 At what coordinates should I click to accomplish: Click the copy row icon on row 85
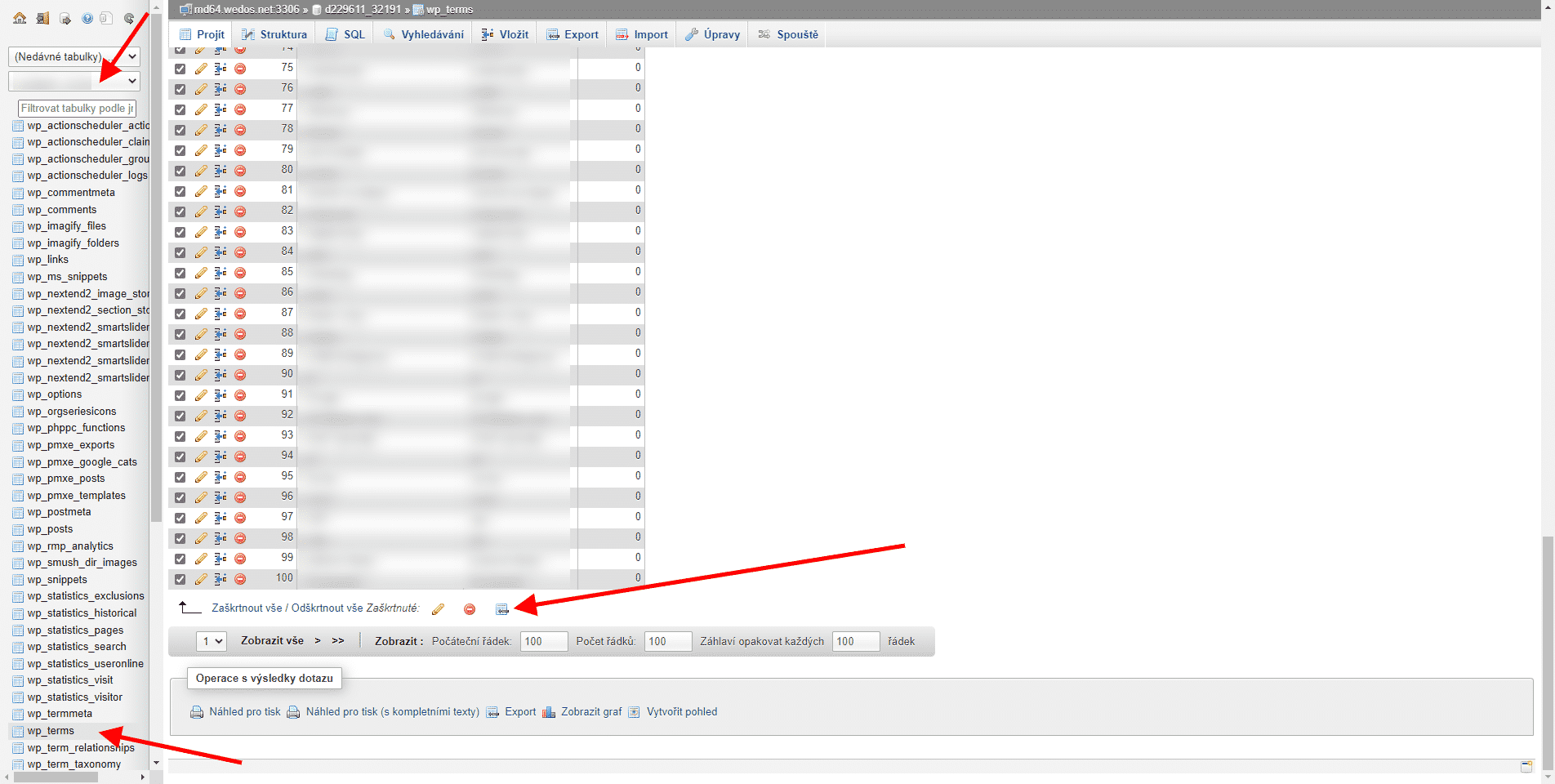tap(221, 273)
